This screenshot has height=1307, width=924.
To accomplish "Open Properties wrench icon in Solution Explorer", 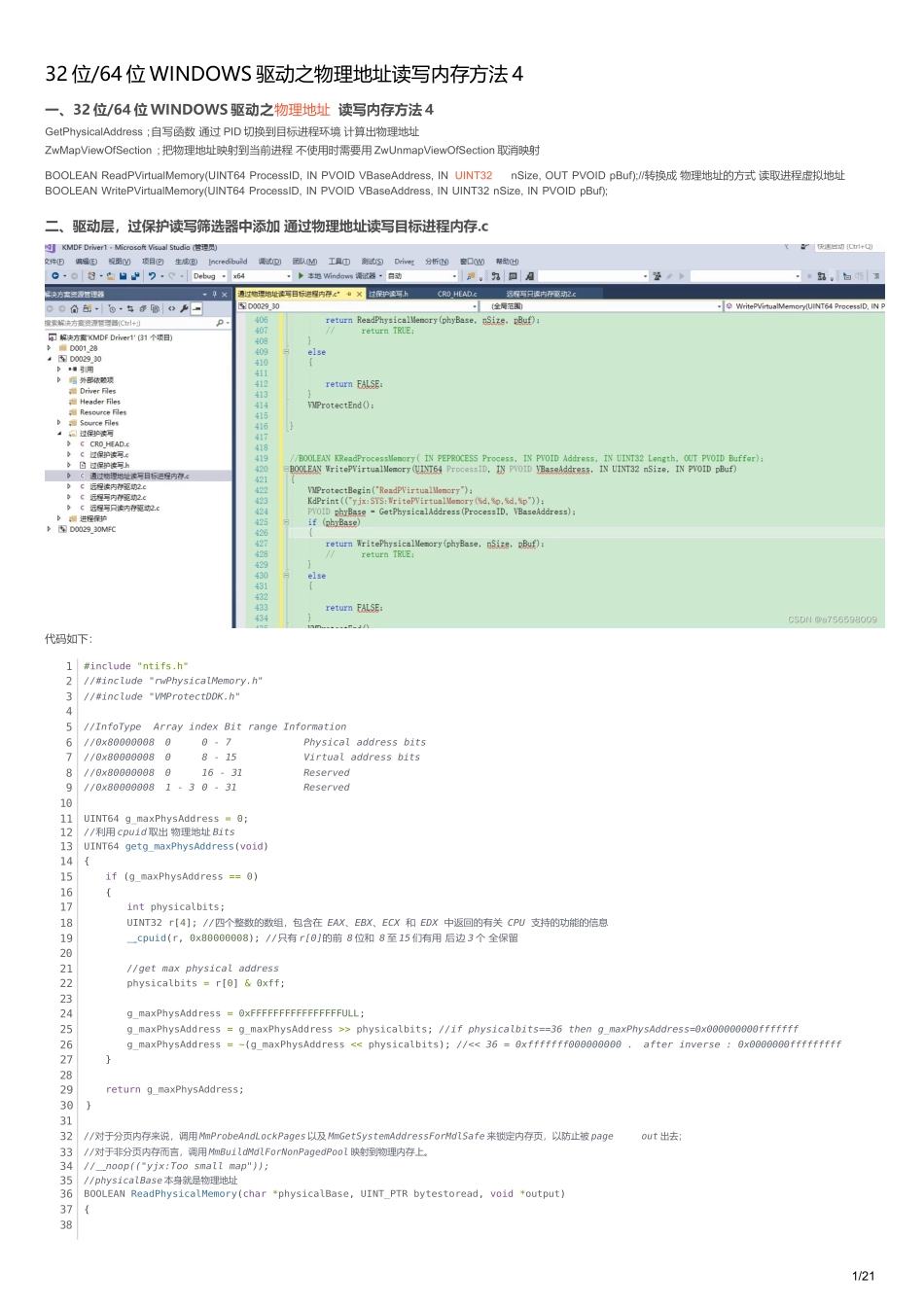I will 184,308.
